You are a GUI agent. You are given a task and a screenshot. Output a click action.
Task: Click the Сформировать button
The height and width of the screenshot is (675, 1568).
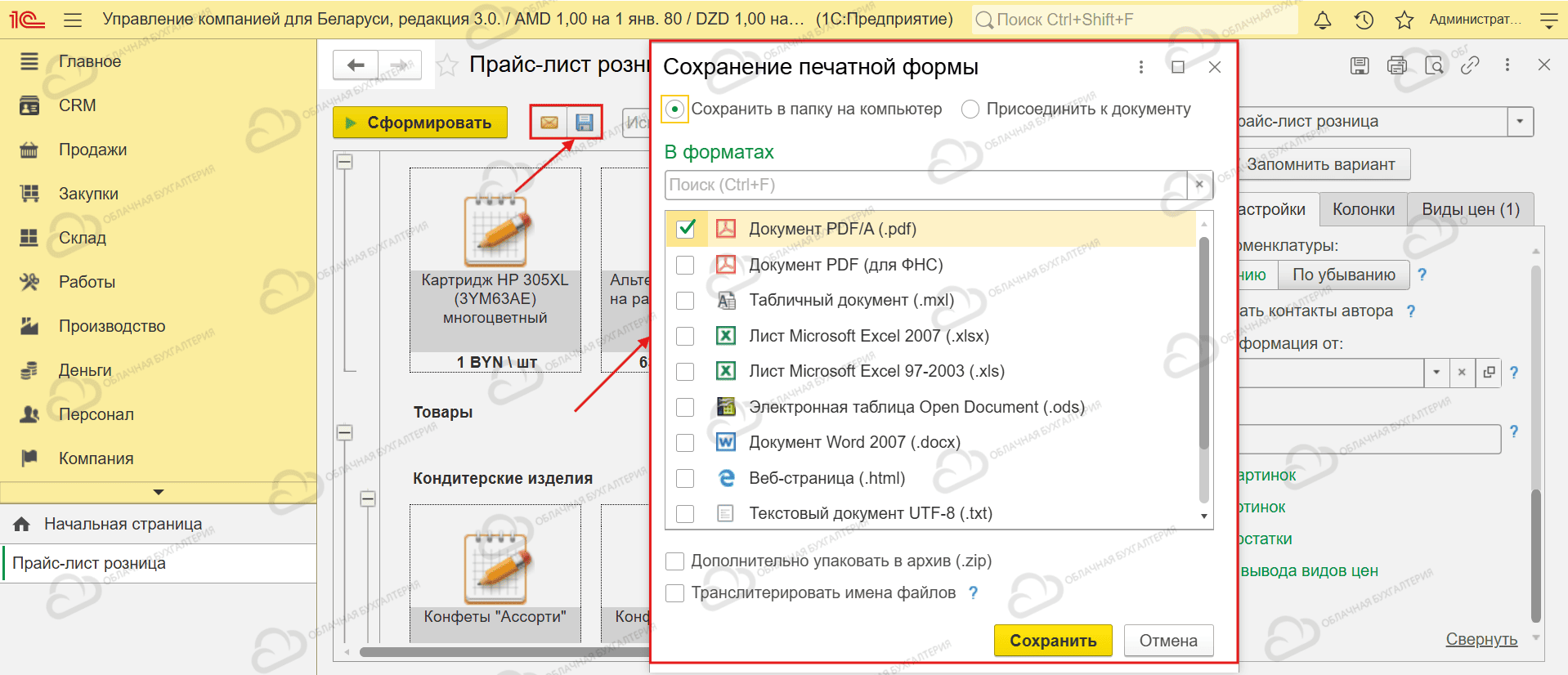420,123
